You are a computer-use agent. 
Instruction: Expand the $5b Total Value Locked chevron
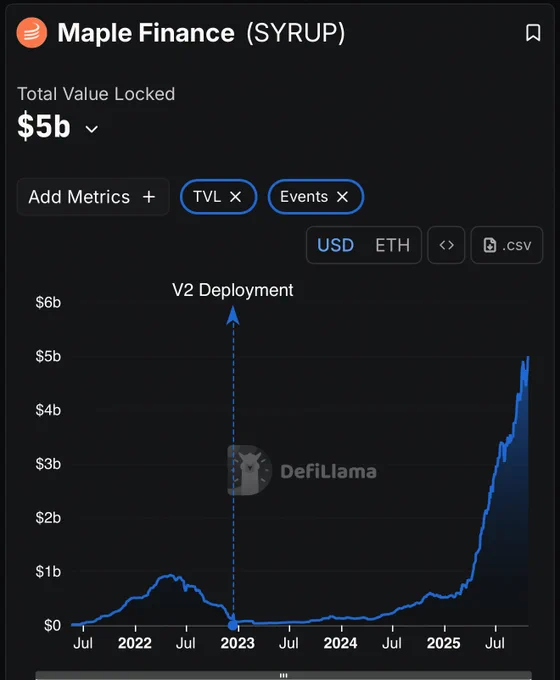[92, 129]
